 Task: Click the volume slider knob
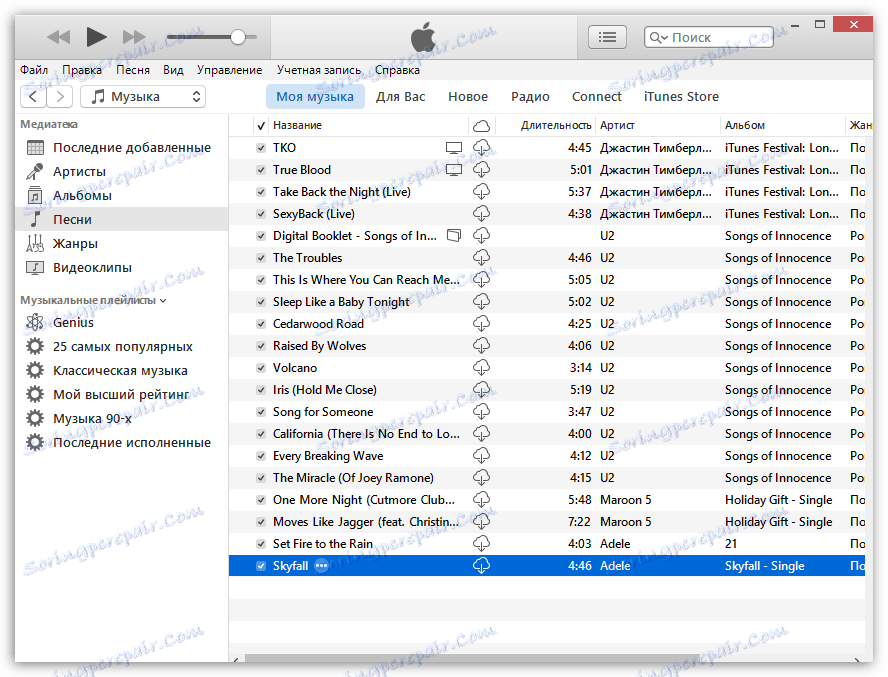238,37
